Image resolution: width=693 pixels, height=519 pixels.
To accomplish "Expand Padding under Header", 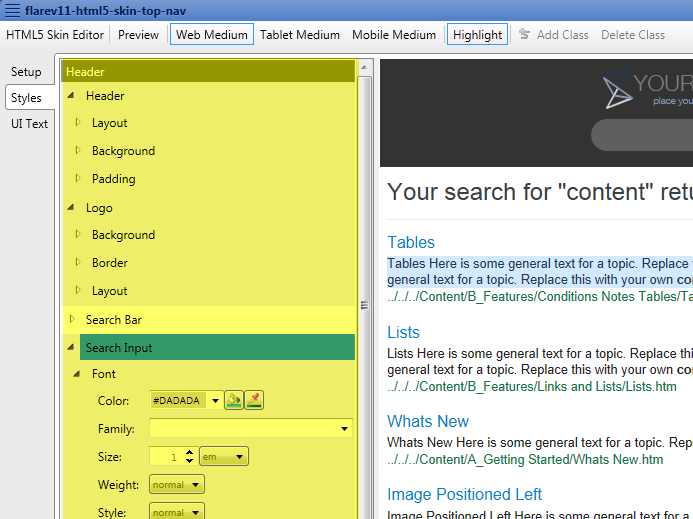I will [79, 179].
